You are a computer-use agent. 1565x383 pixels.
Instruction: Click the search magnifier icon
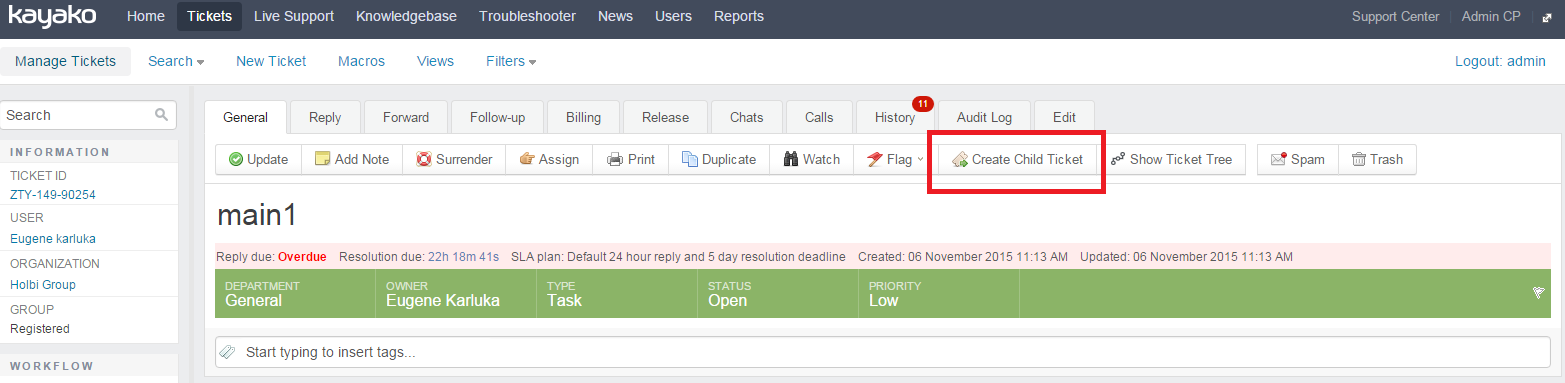pos(162,115)
